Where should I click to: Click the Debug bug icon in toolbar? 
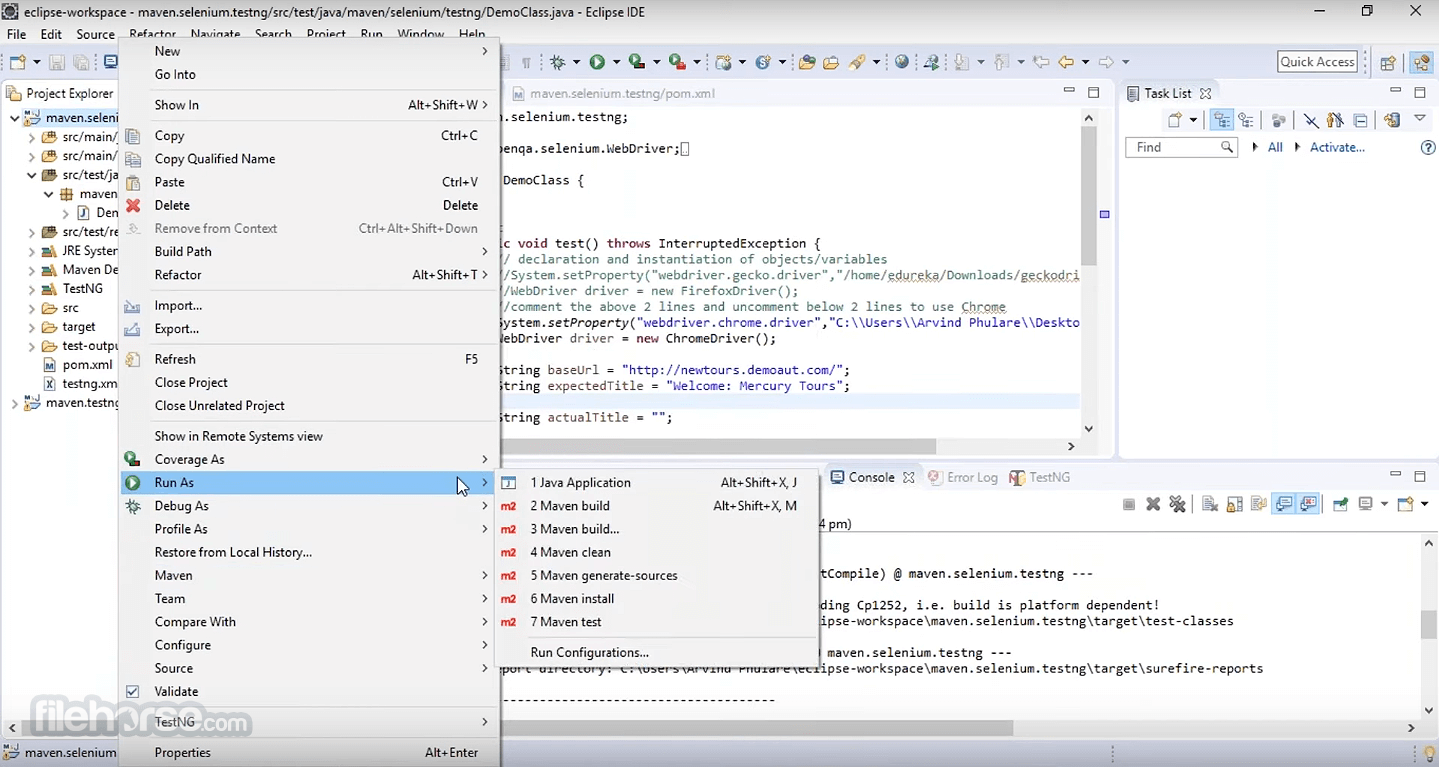557,62
